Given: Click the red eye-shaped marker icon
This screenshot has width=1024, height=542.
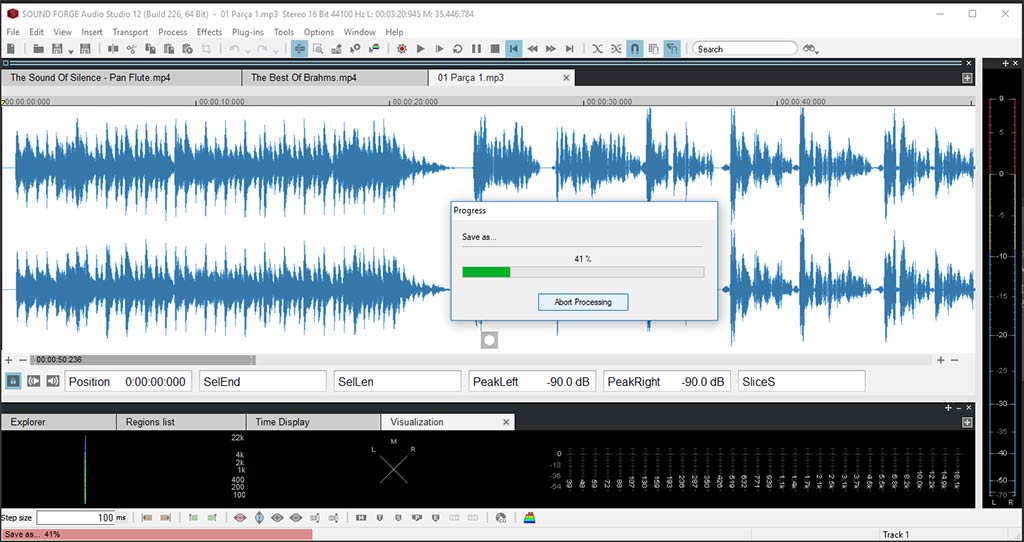Looking at the screenshot, I should tap(240, 518).
